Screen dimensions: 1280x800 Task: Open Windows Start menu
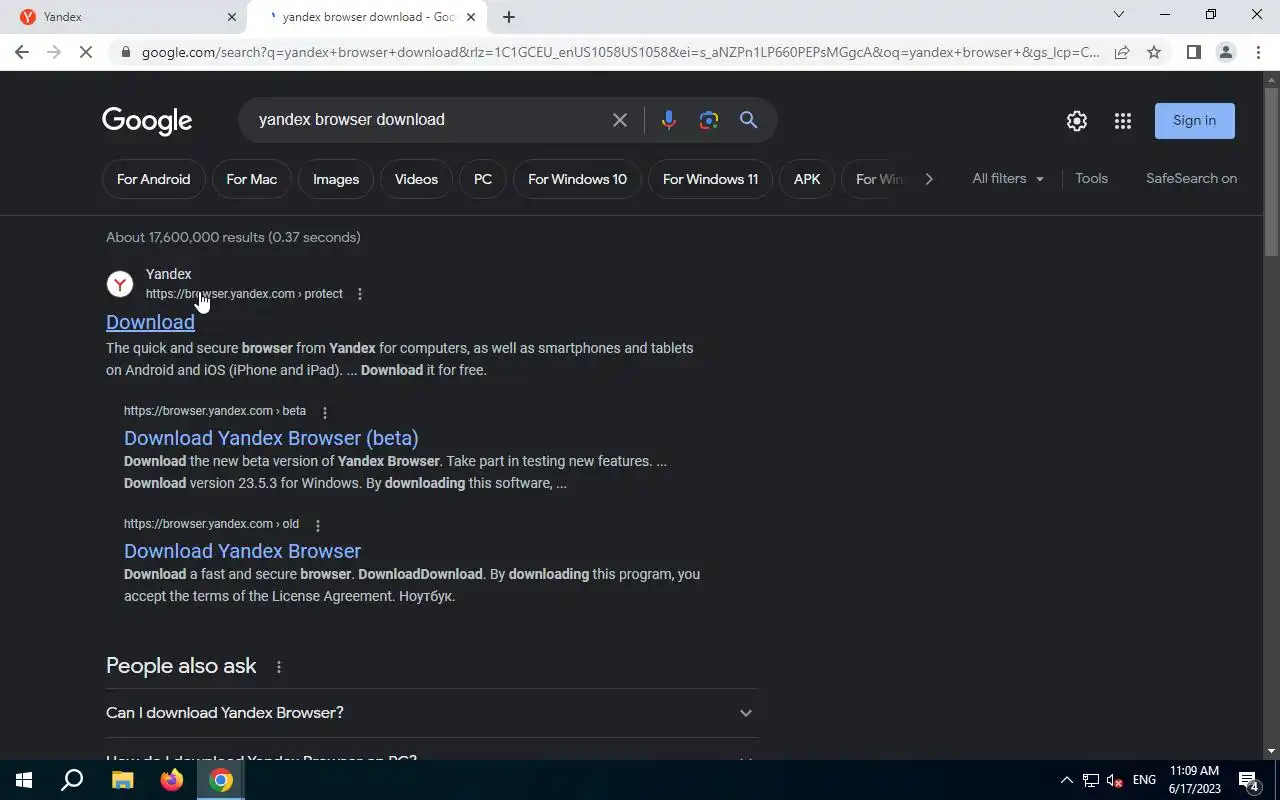click(24, 780)
